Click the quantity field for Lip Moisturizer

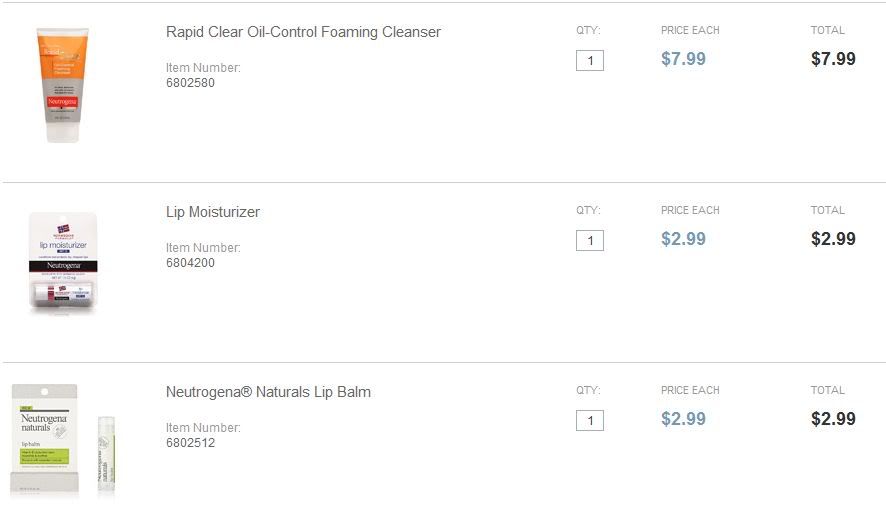click(590, 241)
